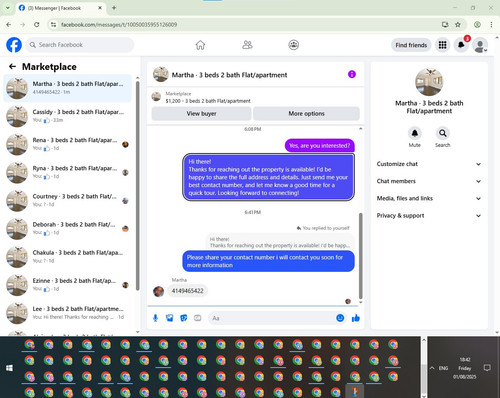Expand the Privacy & support section
The image size is (500, 398).
[429, 216]
